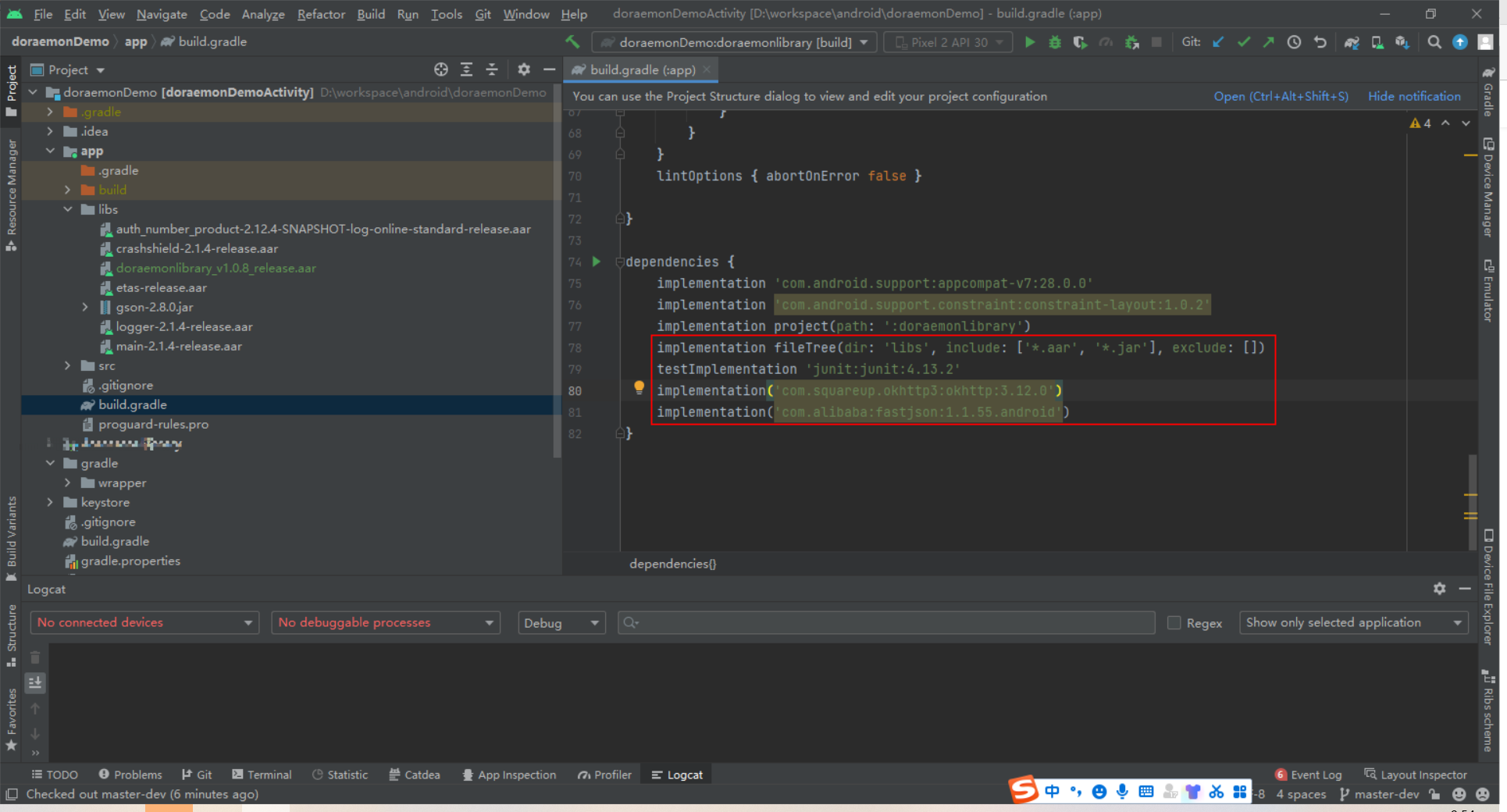Open the Pixel 2 API 30 device dropdown

948,42
